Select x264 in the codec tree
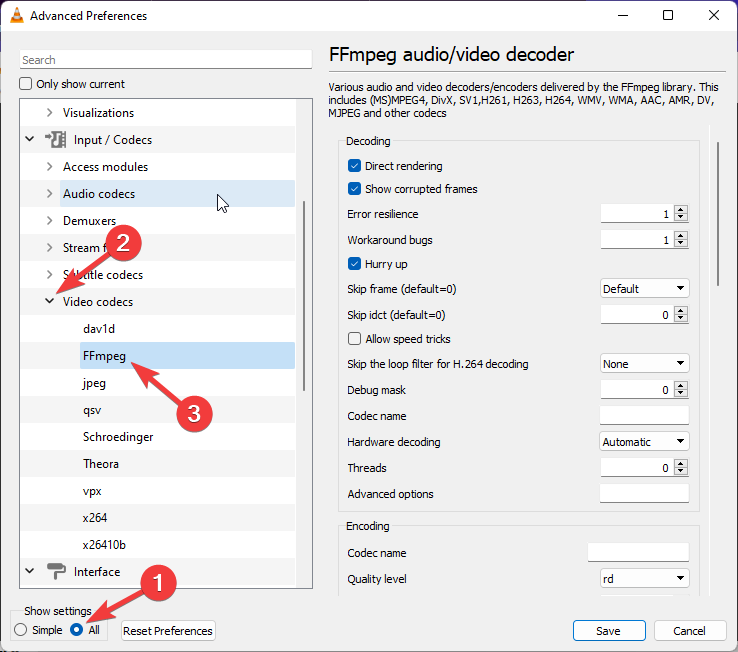Viewport: 738px width, 652px height. click(95, 518)
